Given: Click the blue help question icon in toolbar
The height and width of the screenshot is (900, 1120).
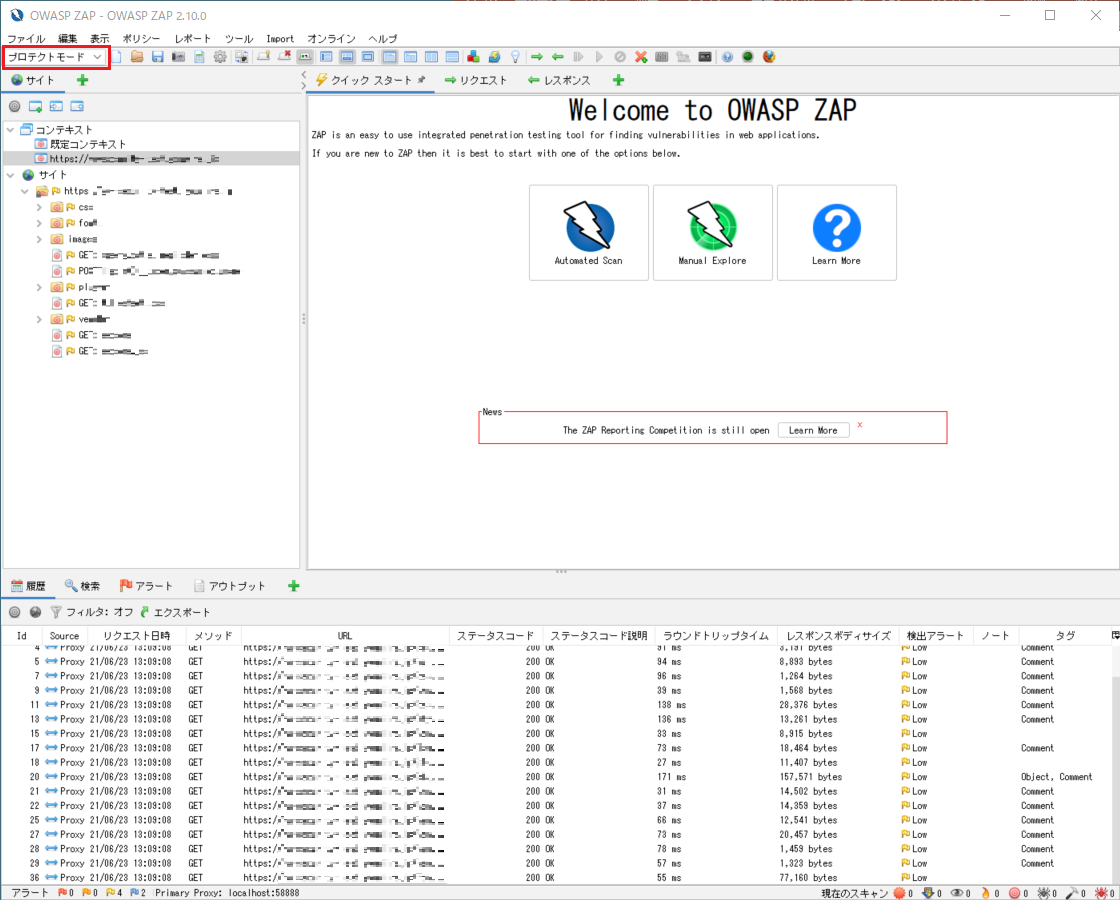Looking at the screenshot, I should 727,57.
